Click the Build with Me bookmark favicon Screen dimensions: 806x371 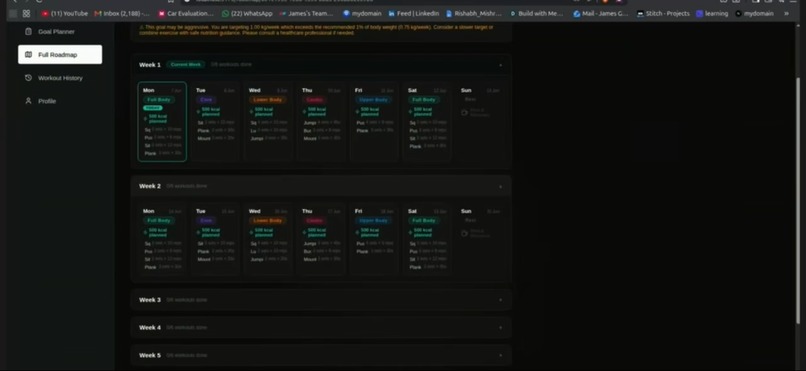click(x=512, y=14)
